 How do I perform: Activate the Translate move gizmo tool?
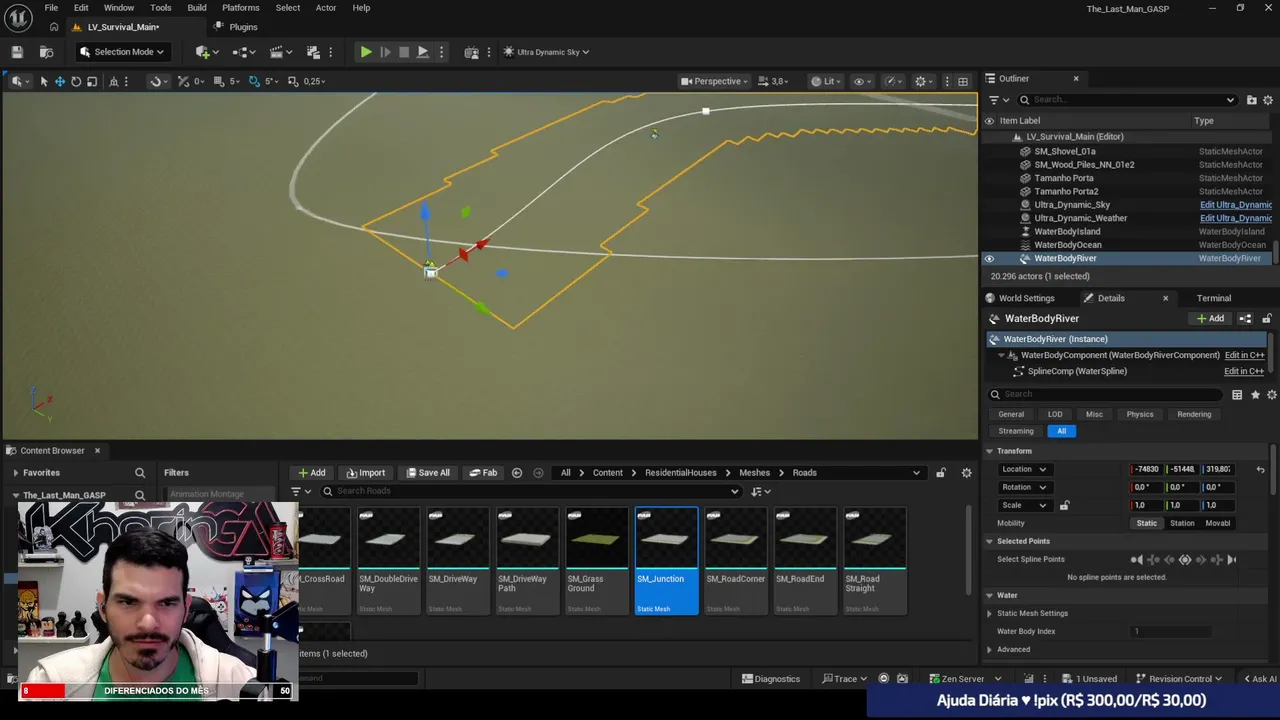coord(59,81)
